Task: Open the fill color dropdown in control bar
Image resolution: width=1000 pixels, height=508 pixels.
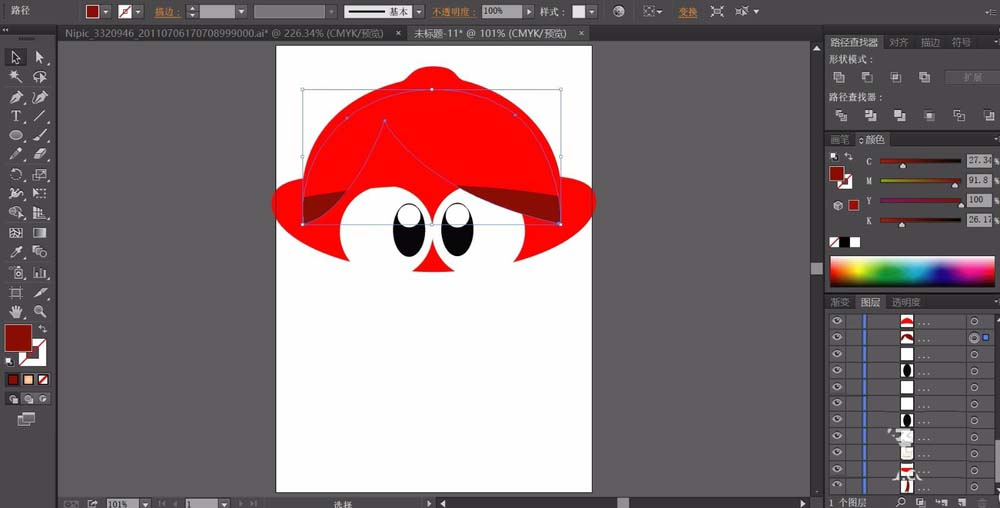Action: (x=106, y=12)
